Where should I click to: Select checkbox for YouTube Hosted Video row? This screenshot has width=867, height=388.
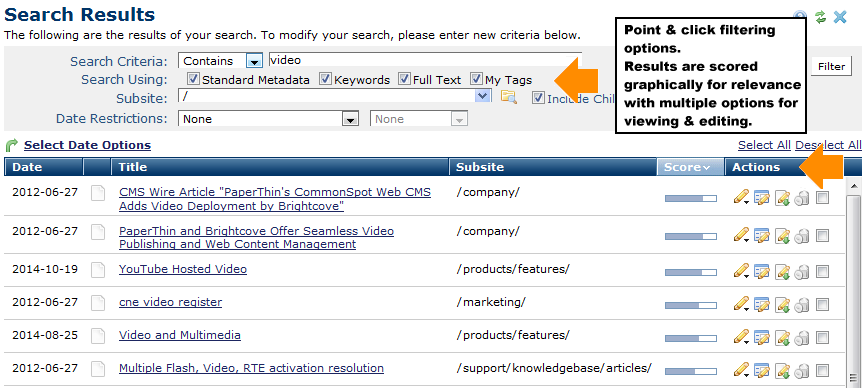pyautogui.click(x=823, y=272)
